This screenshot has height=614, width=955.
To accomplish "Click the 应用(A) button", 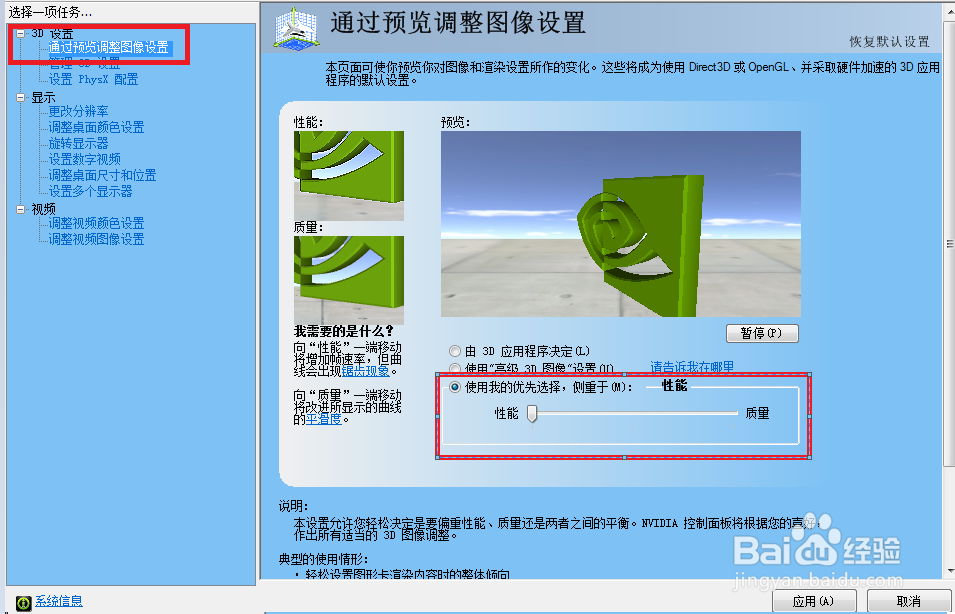I will [814, 601].
